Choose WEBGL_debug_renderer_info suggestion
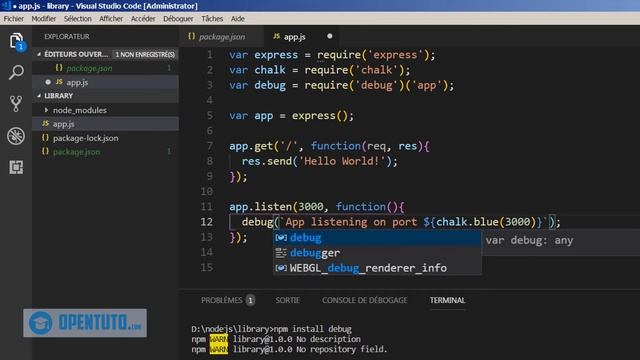Image resolution: width=640 pixels, height=360 pixels. tap(377, 268)
